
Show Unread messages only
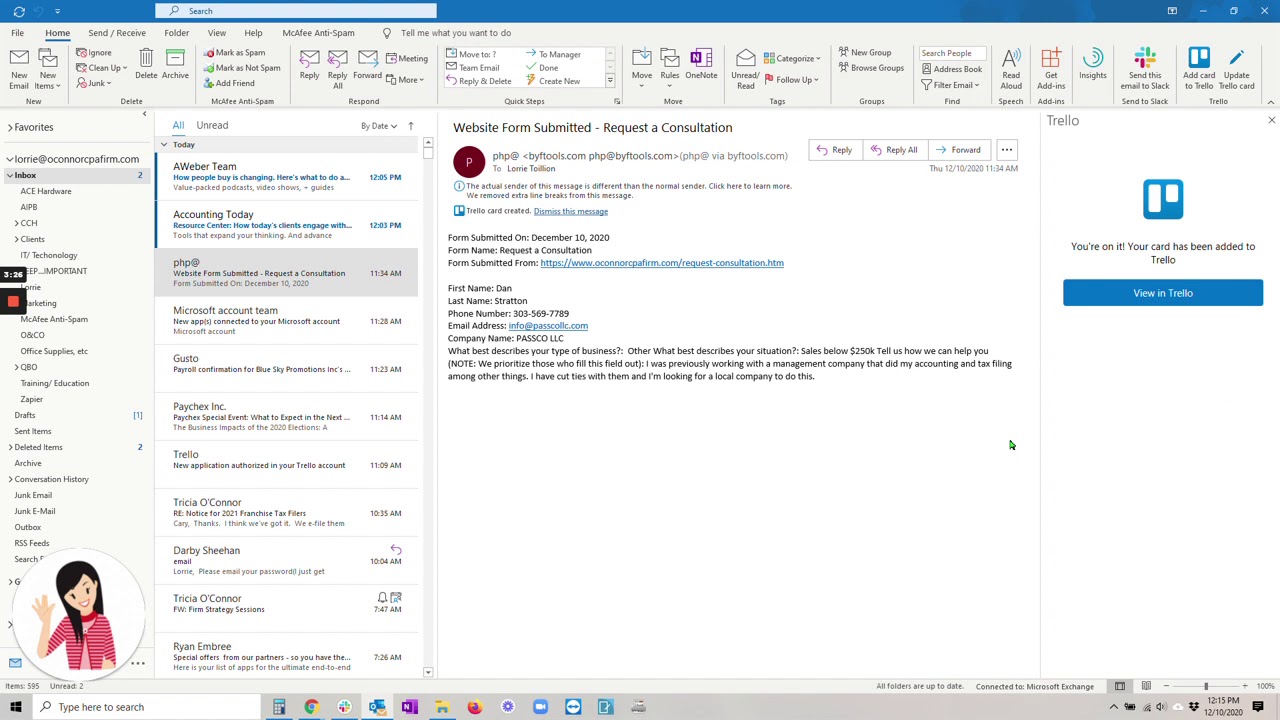click(212, 125)
